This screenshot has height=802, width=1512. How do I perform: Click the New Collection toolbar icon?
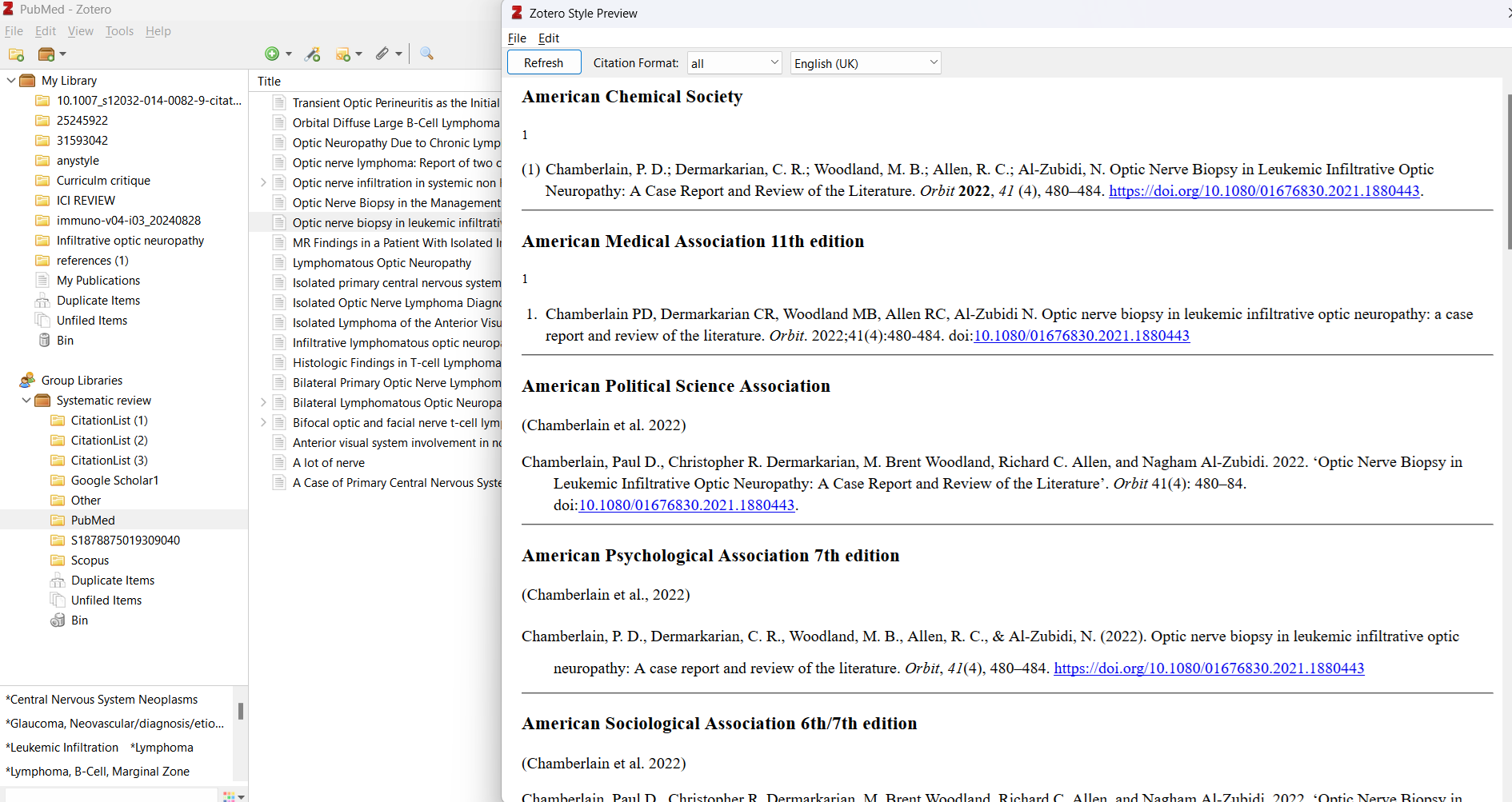point(16,54)
